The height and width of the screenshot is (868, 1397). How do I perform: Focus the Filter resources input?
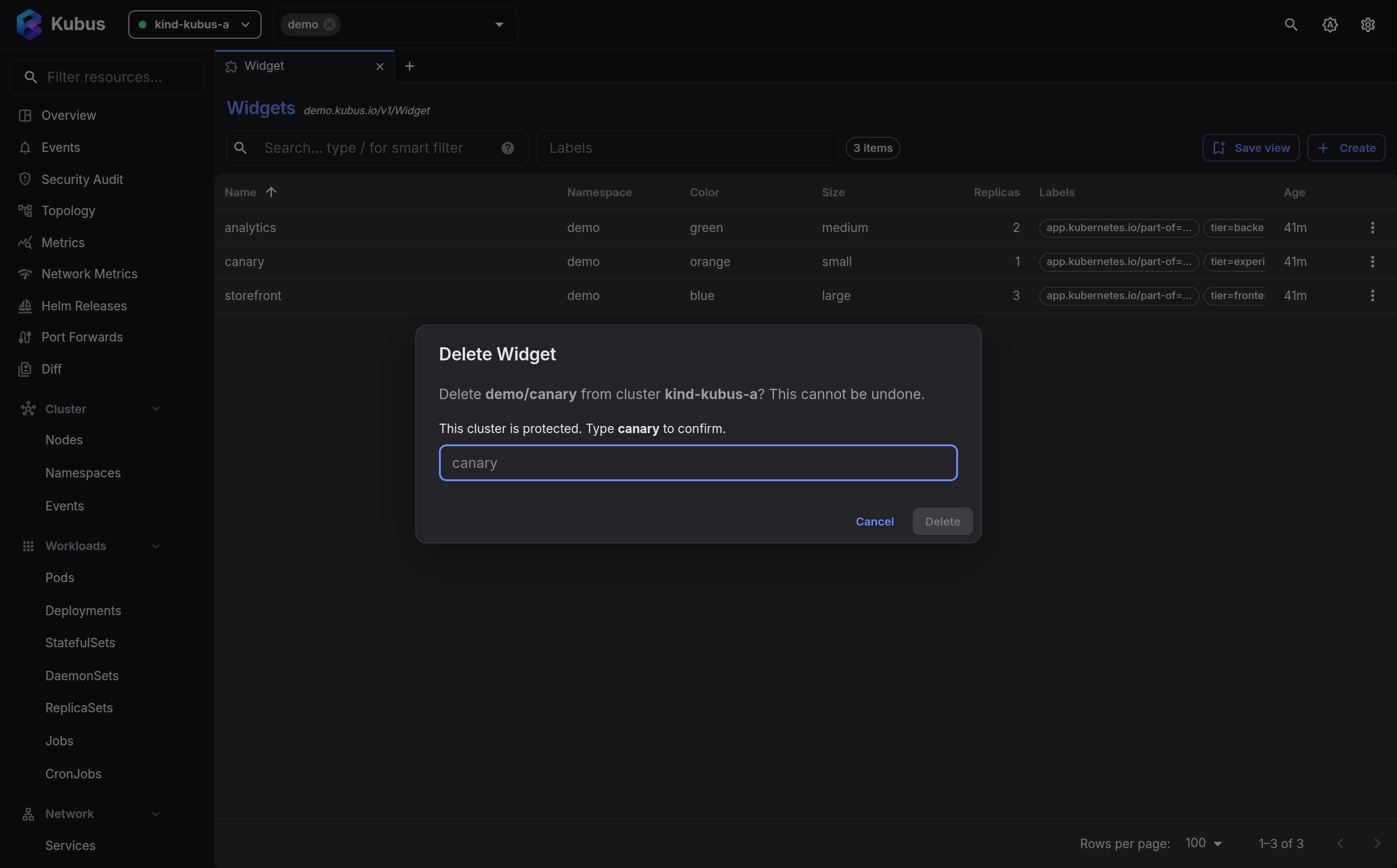click(x=108, y=77)
